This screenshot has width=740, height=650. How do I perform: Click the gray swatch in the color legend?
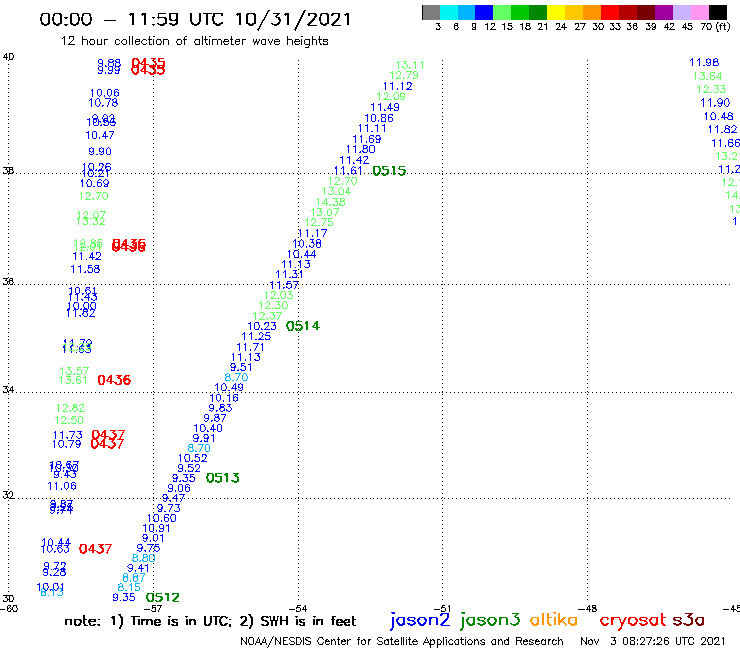431,12
